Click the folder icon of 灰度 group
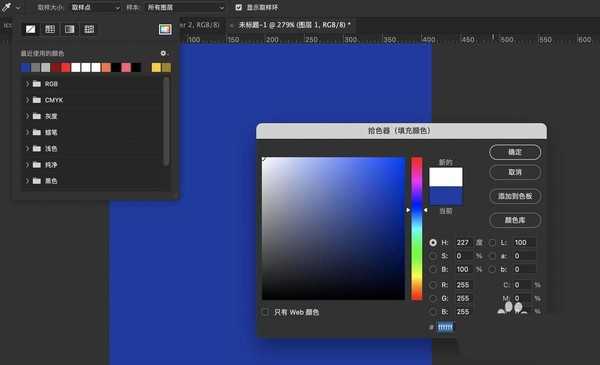Screen dimensions: 600x365 point(37,116)
